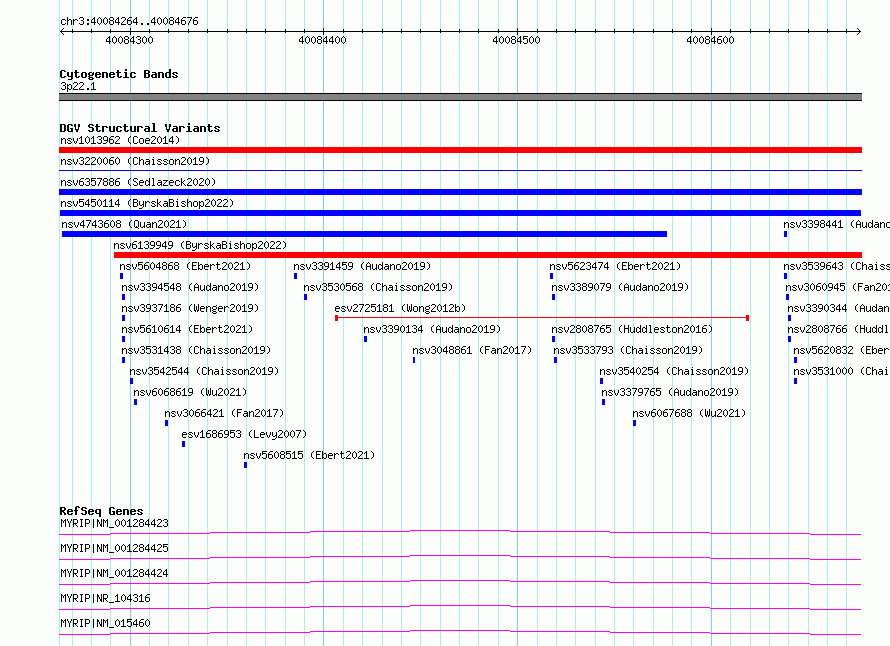Click ruler position 40084400
This screenshot has width=890, height=646.
[x=322, y=40]
